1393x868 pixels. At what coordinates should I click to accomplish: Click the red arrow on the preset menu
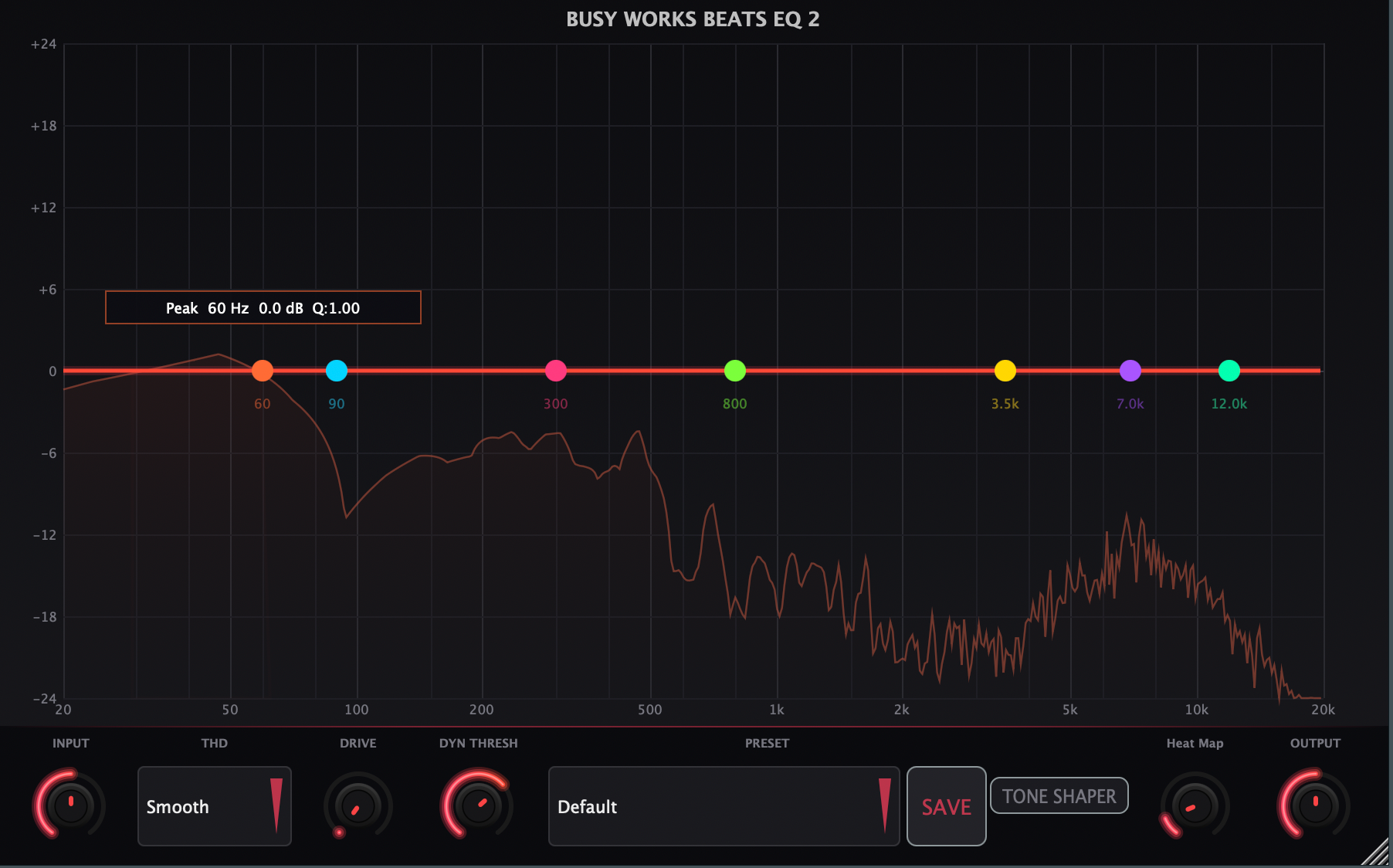coord(885,805)
